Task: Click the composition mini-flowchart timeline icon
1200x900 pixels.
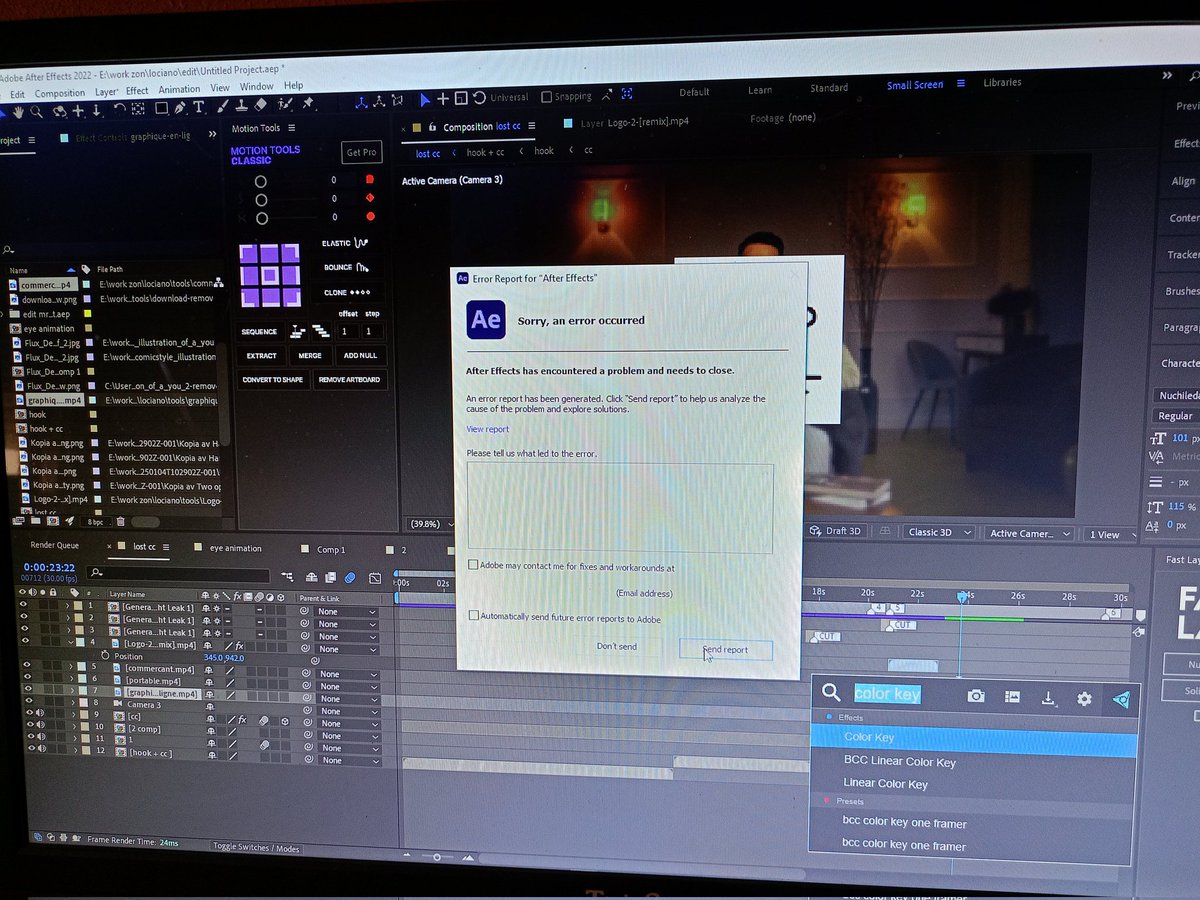Action: pyautogui.click(x=288, y=576)
